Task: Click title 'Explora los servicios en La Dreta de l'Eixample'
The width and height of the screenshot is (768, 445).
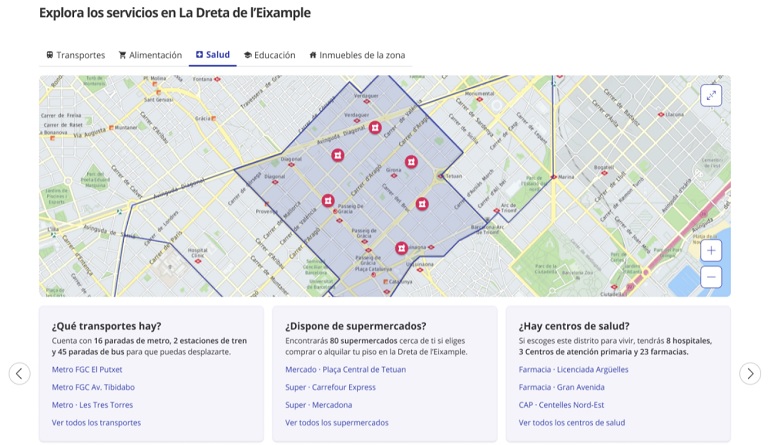Action: tap(175, 13)
